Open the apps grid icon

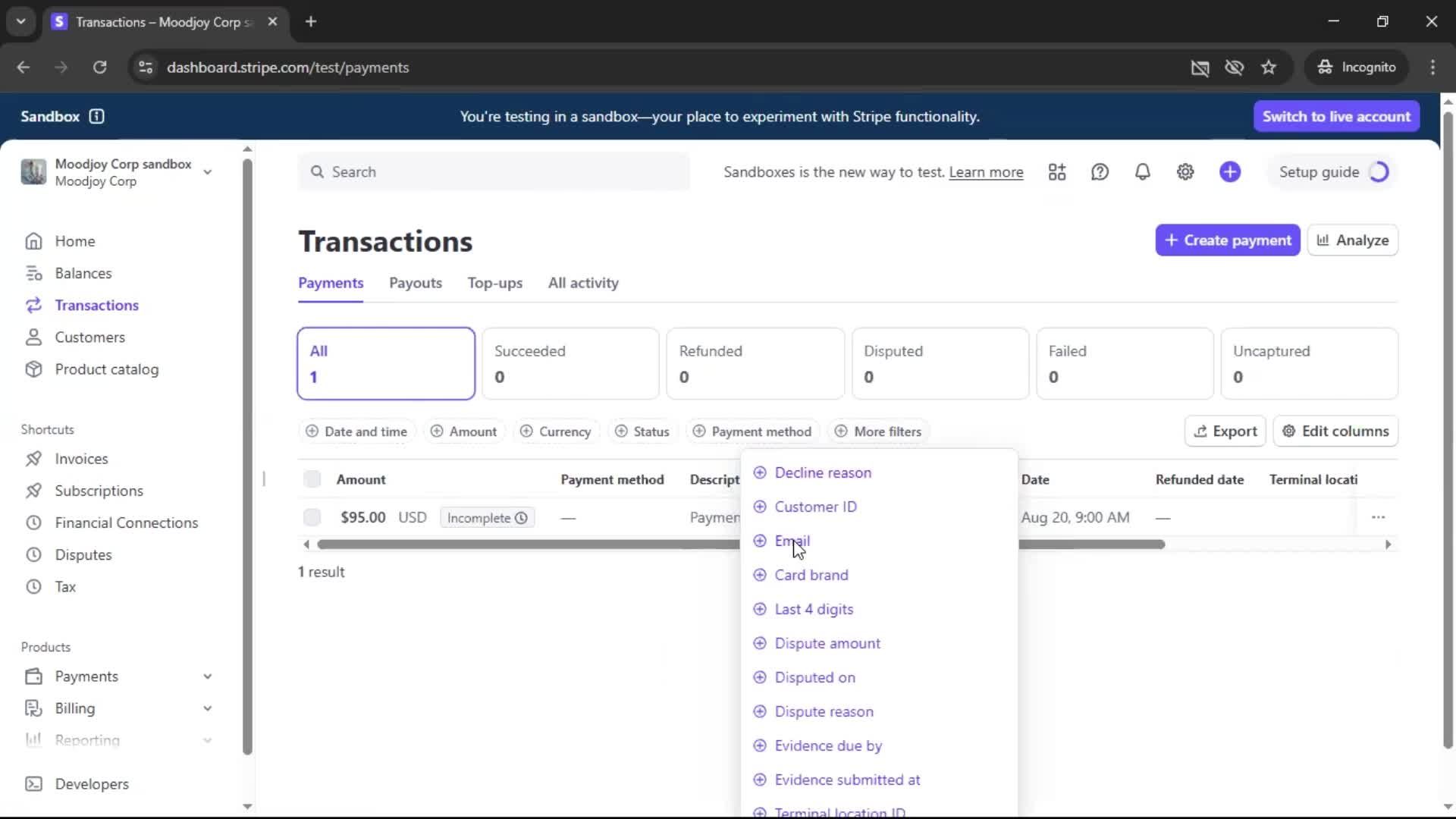(1057, 172)
